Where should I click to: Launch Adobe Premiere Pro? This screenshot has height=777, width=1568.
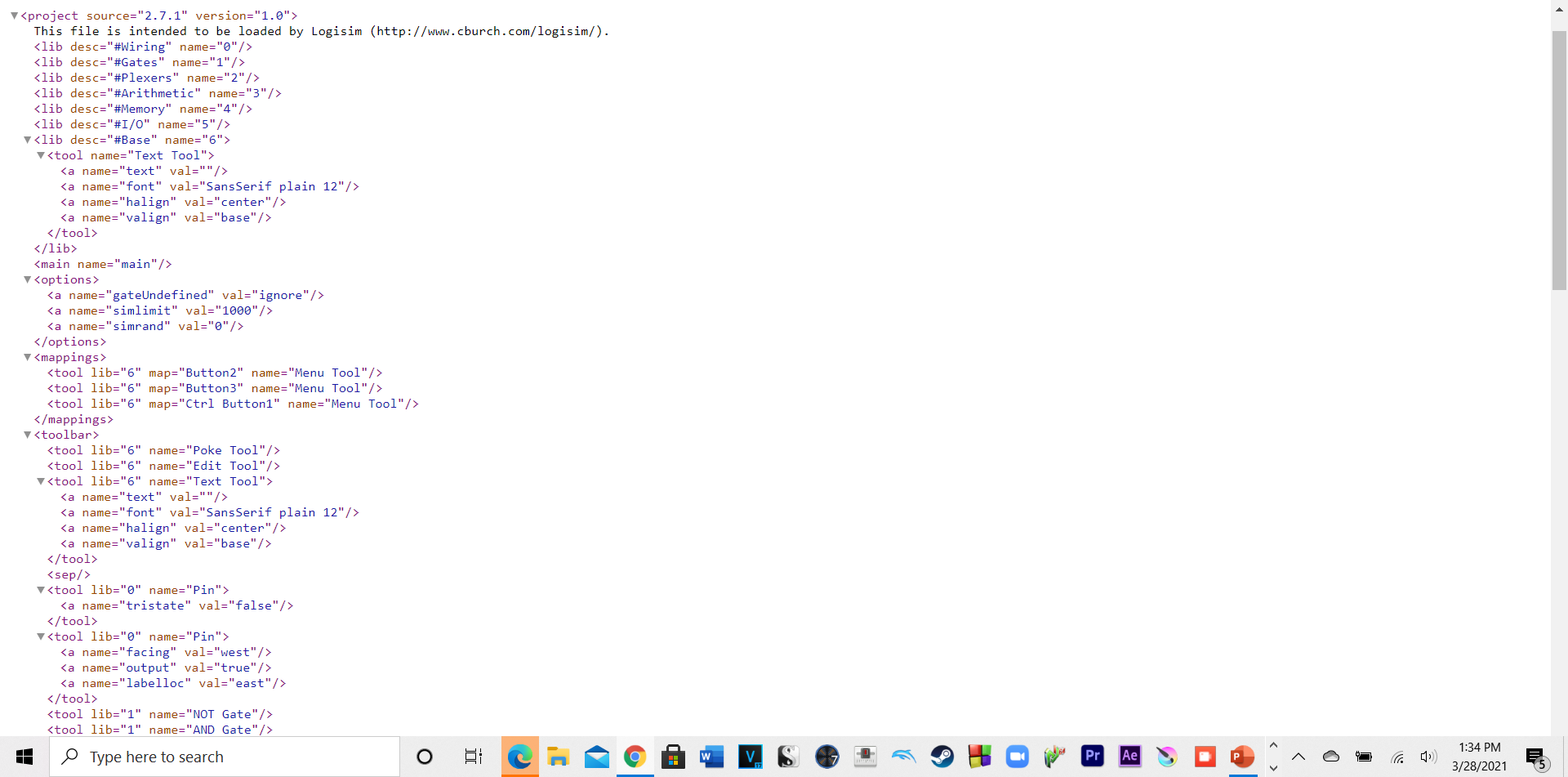[x=1092, y=757]
